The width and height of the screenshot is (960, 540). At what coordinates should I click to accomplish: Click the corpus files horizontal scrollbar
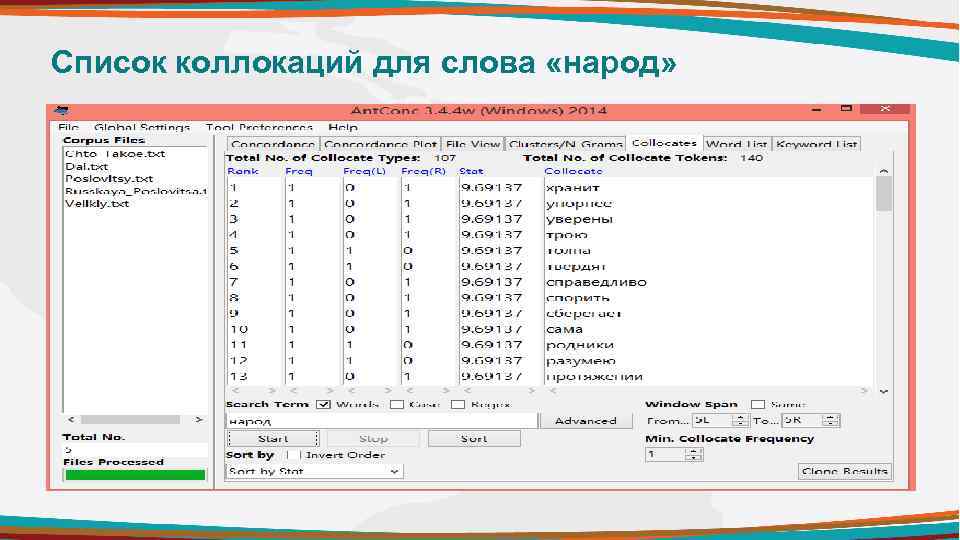[130, 420]
